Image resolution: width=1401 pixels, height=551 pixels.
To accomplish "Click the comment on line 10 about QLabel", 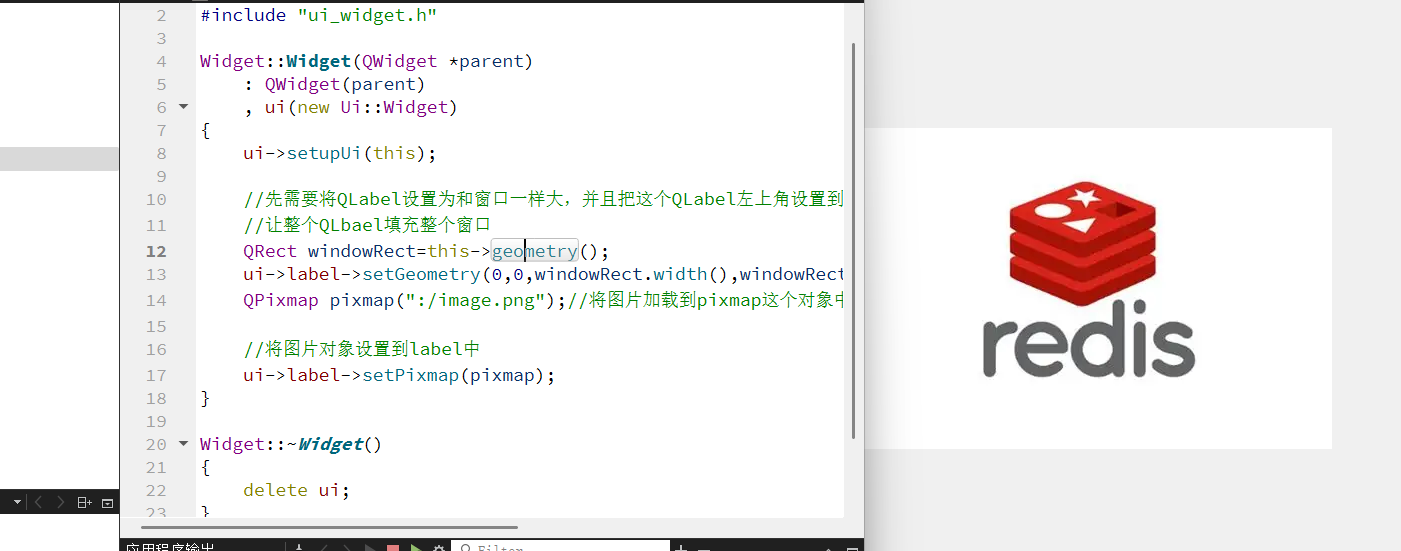I will coord(544,199).
